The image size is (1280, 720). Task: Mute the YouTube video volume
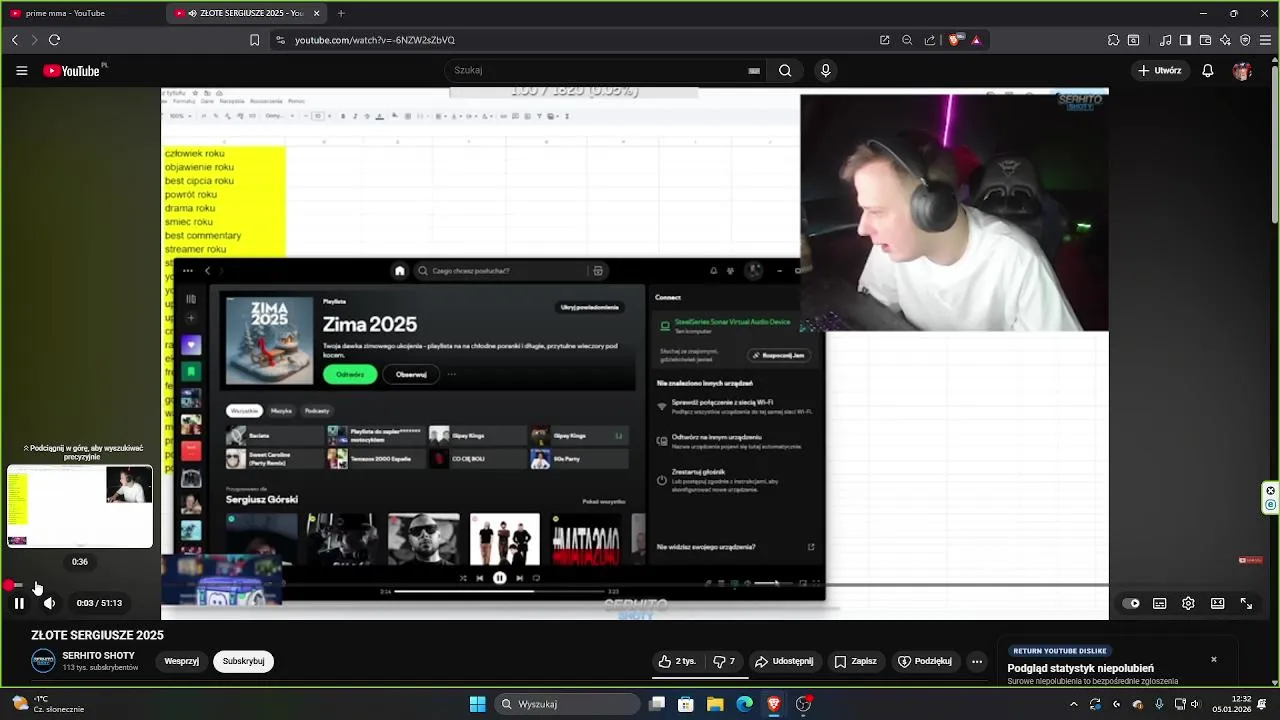click(49, 603)
